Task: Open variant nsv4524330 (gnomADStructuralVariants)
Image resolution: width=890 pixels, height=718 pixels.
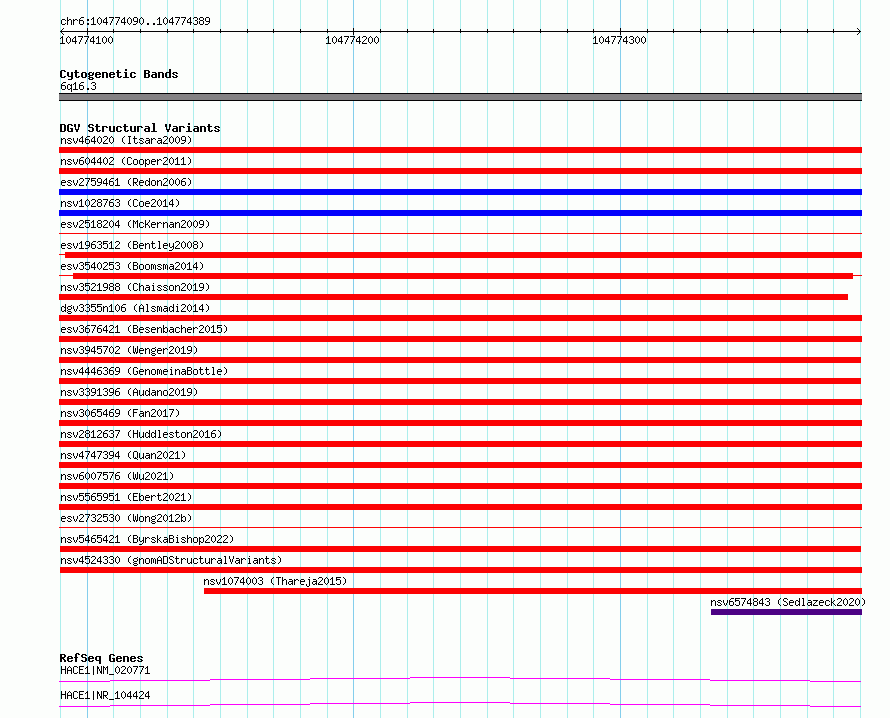Action: tap(171, 560)
